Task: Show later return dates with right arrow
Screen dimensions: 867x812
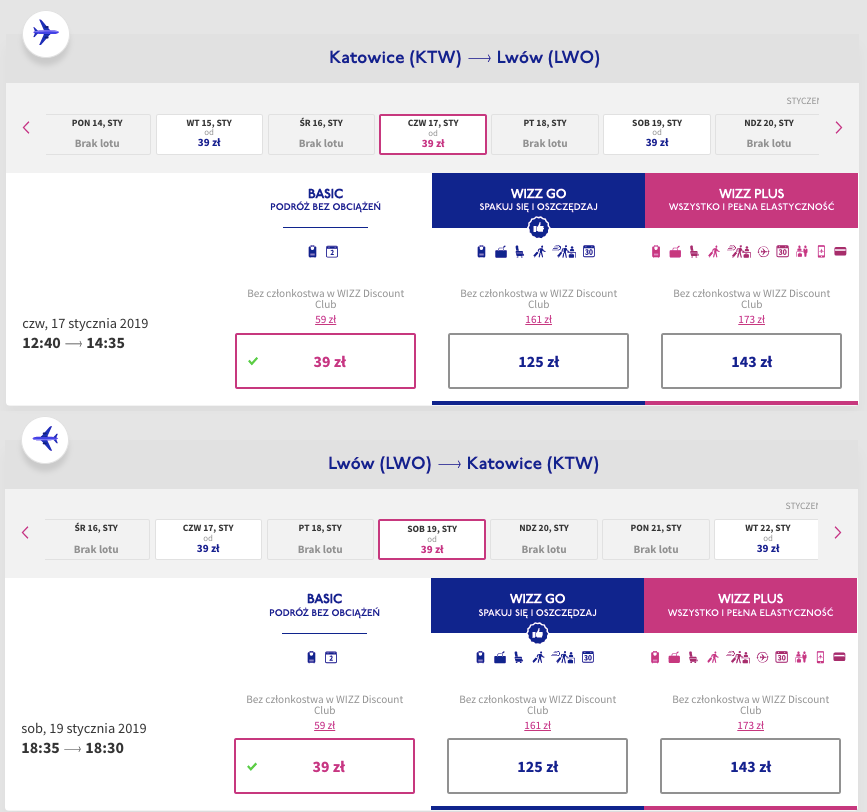Action: [839, 532]
